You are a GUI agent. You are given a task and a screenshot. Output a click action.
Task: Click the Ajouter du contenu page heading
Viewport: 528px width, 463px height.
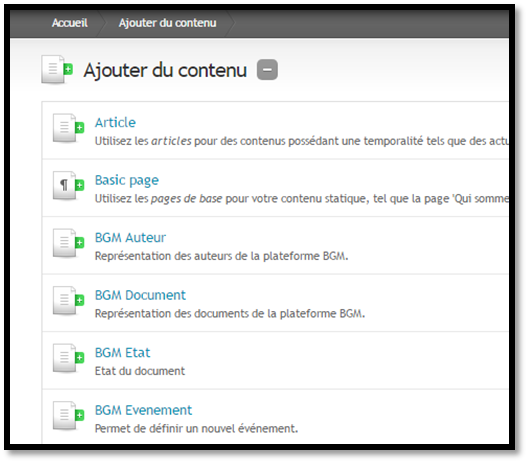pos(165,70)
